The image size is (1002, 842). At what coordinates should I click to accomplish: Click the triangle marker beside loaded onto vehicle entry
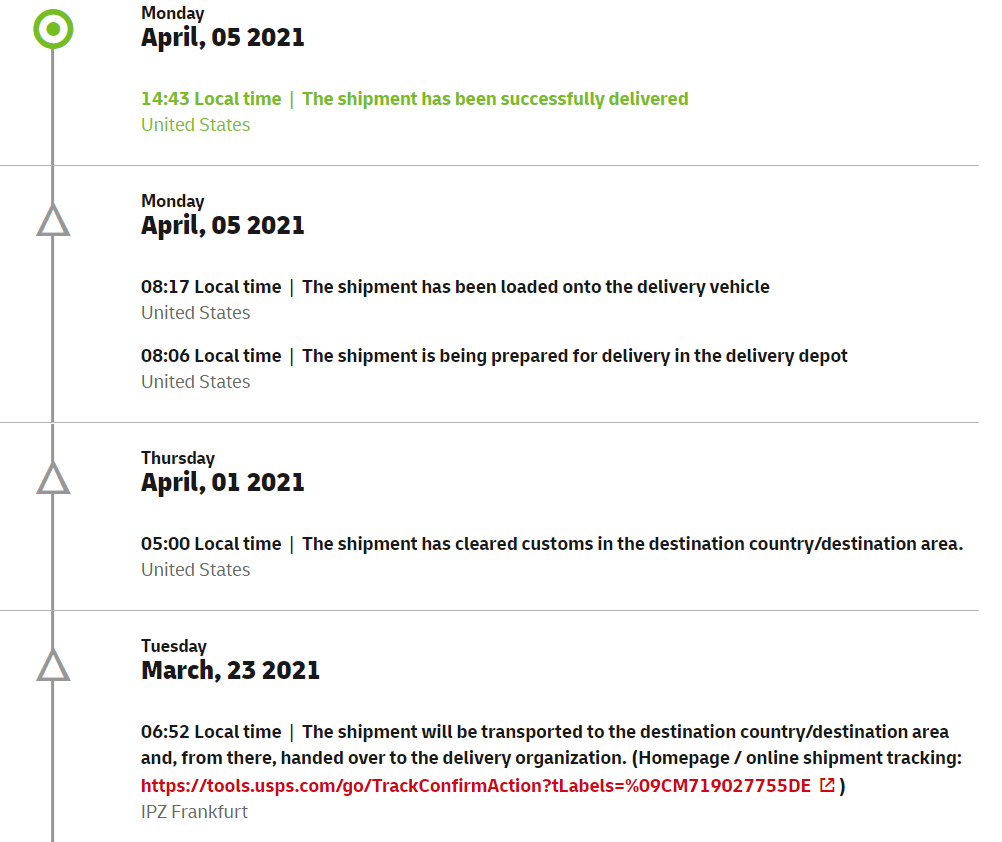coord(53,221)
